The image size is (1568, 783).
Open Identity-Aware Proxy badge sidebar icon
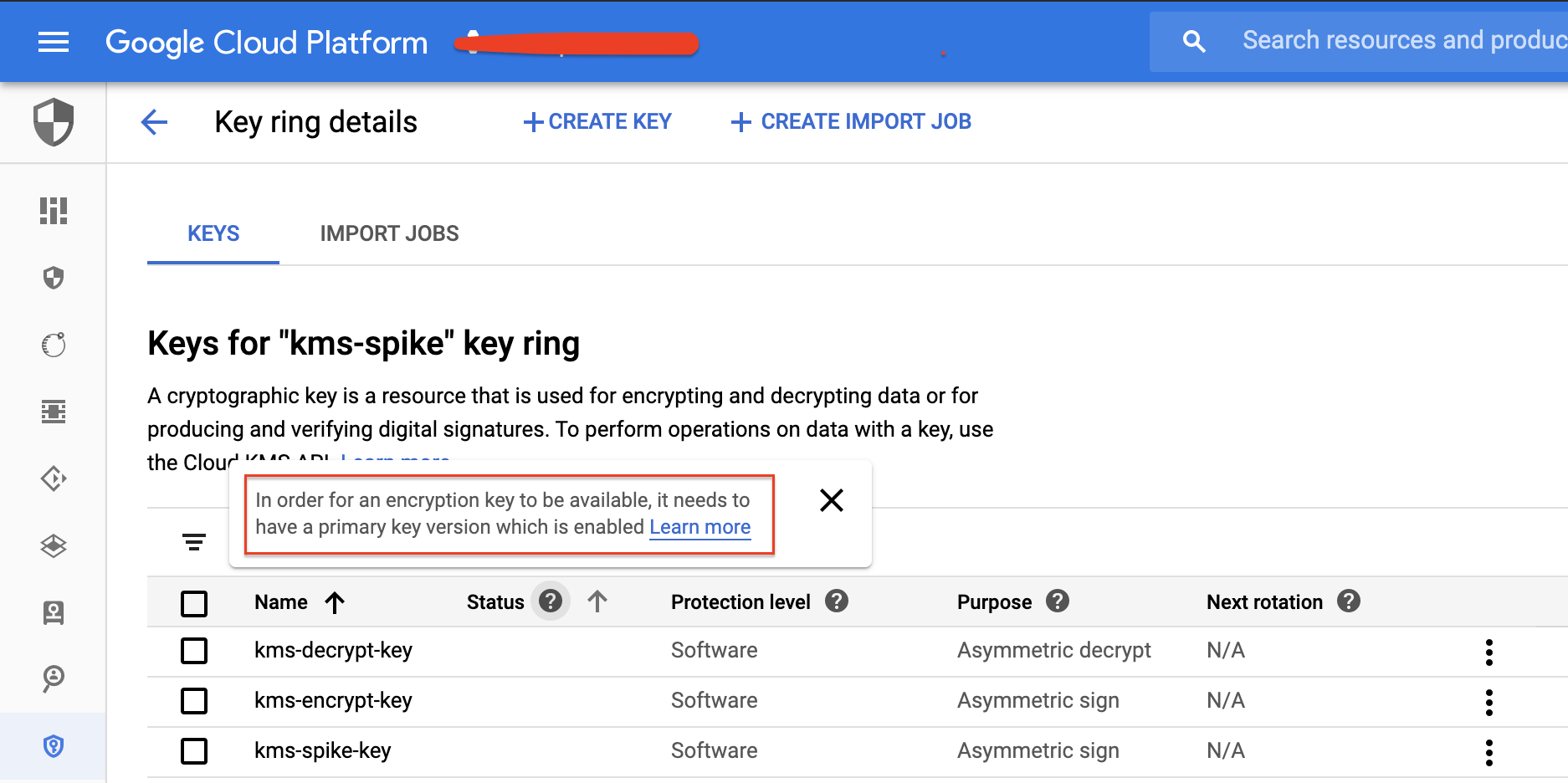(x=53, y=613)
